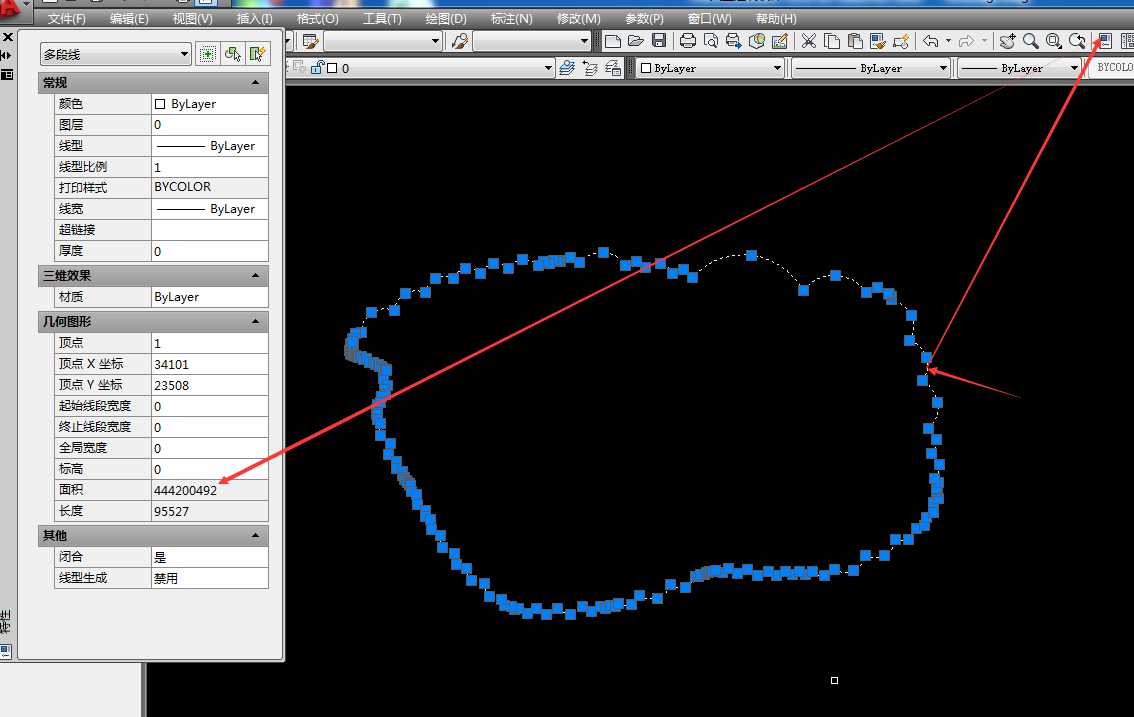
Task: Click the Layer Previous icon
Action: [x=590, y=68]
